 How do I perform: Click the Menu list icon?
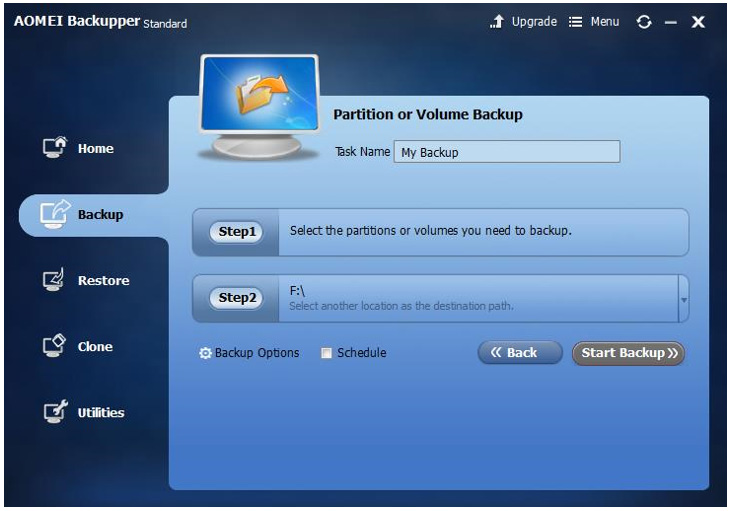[575, 22]
